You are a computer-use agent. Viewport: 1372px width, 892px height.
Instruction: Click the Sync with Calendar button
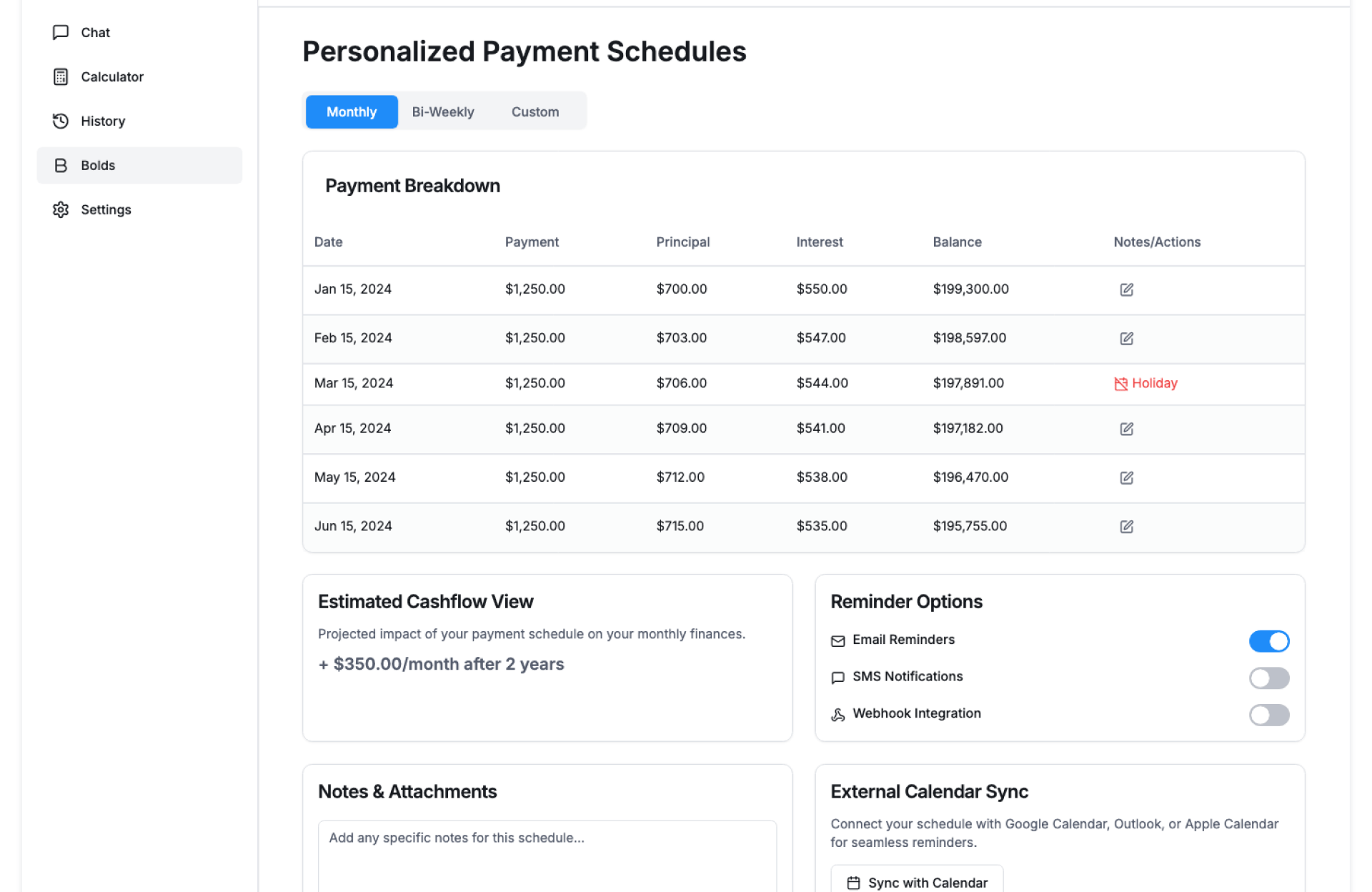tap(917, 882)
